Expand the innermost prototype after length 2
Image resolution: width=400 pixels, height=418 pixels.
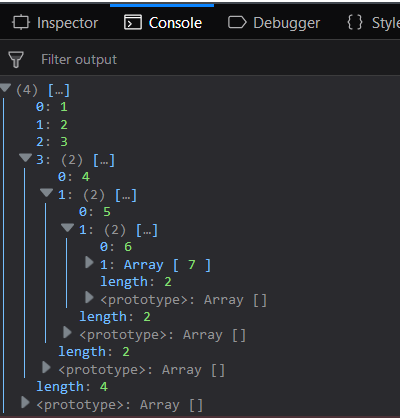89,297
